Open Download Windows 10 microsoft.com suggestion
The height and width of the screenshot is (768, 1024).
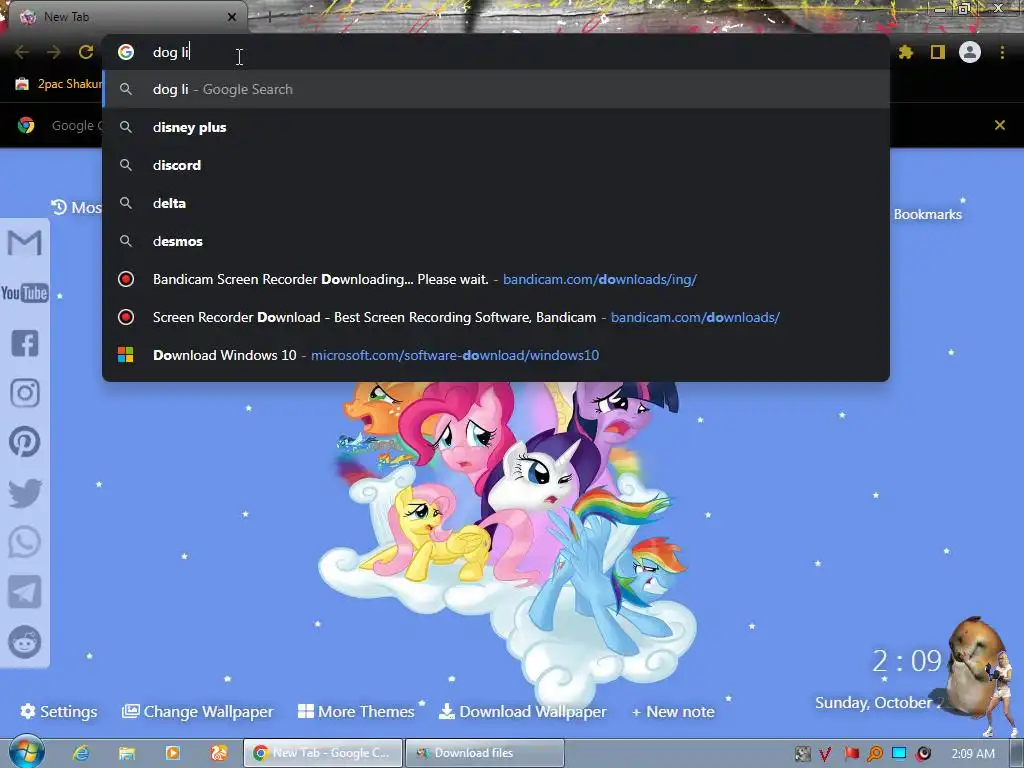coord(496,355)
